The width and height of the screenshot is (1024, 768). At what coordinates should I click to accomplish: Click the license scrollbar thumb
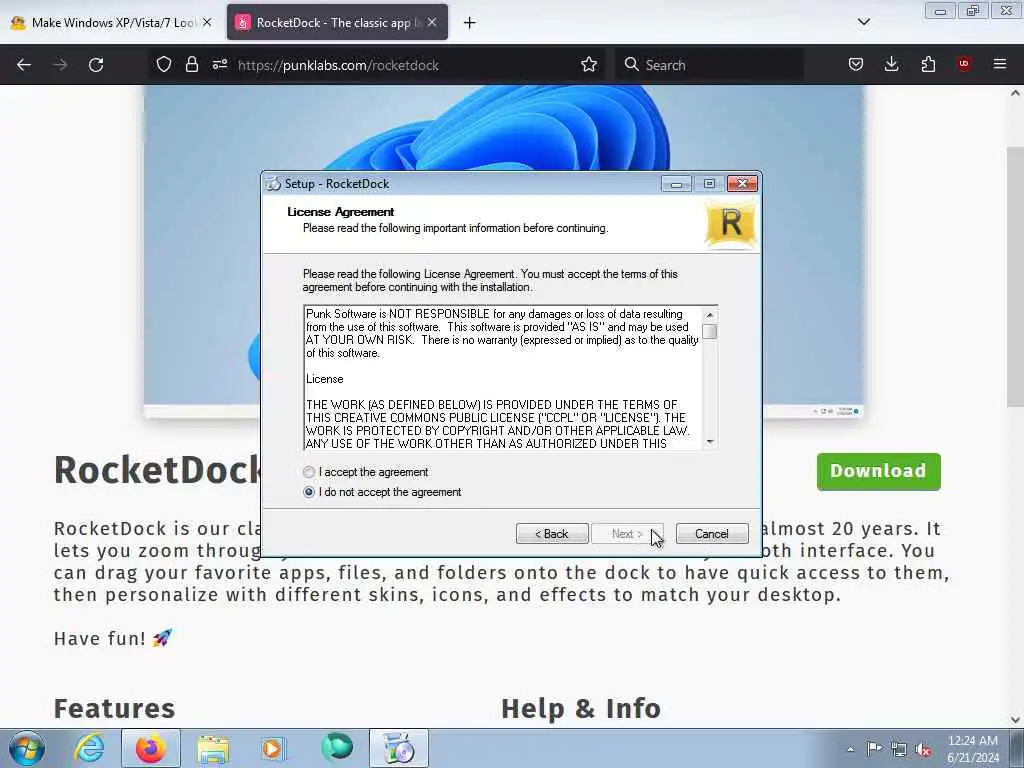click(709, 332)
